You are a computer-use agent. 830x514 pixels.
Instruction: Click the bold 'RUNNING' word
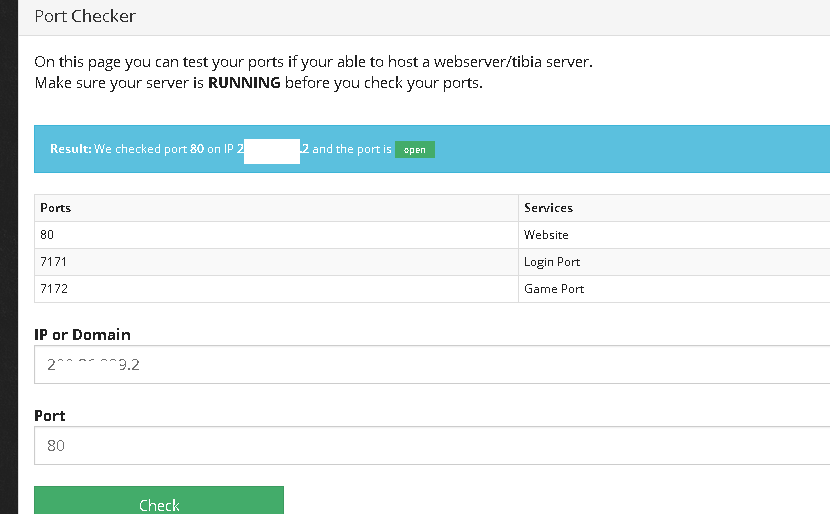point(244,83)
